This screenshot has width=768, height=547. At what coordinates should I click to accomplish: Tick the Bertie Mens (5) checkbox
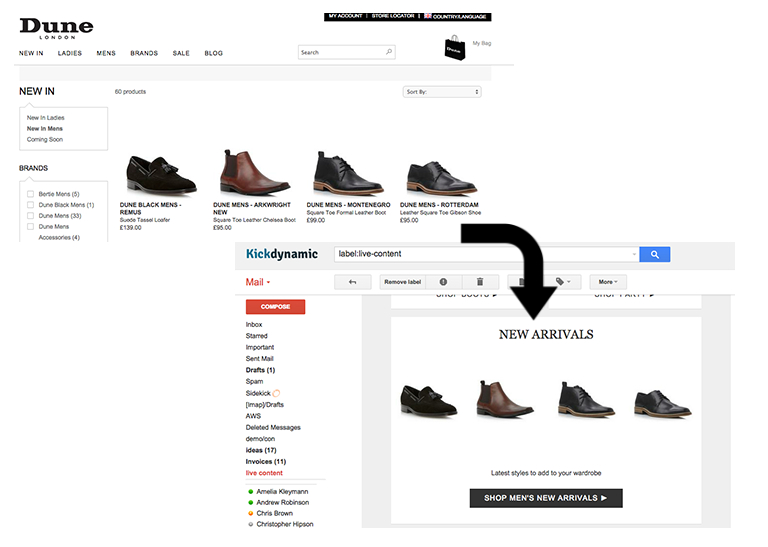click(30, 194)
